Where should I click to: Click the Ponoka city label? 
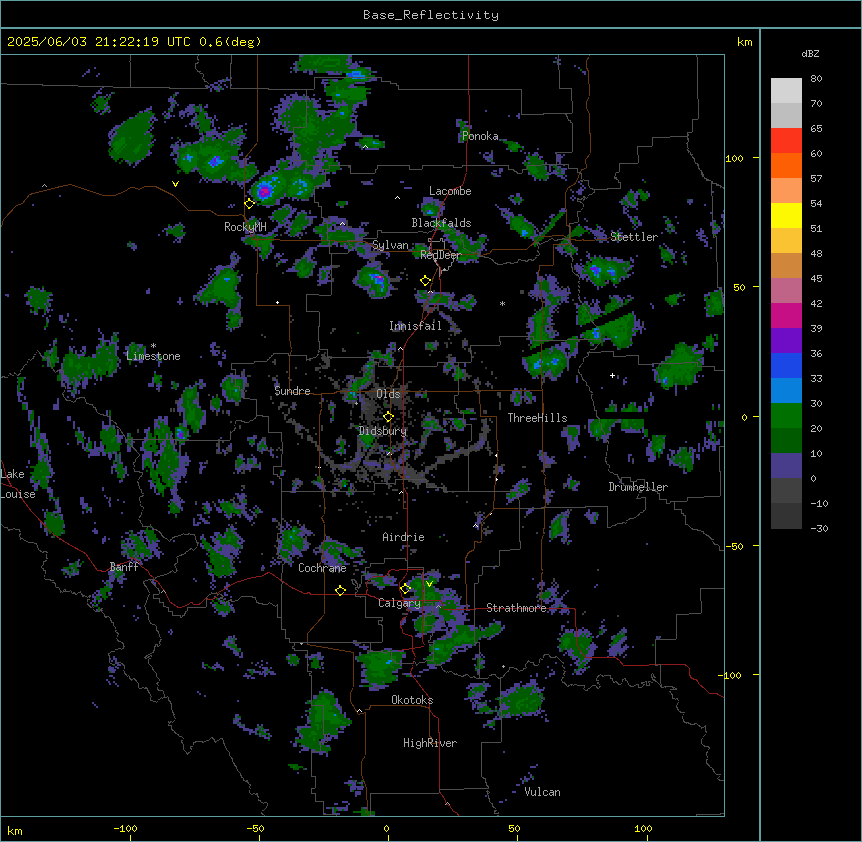480,136
